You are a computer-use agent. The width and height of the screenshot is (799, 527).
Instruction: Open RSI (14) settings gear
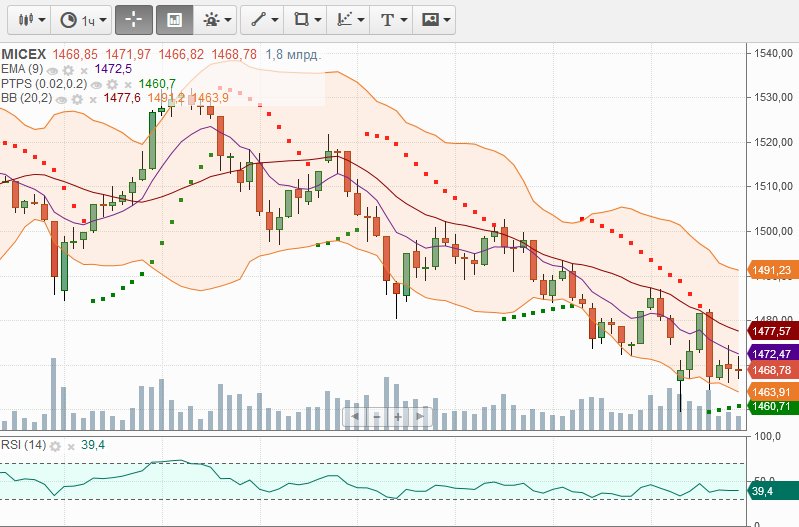pos(56,445)
